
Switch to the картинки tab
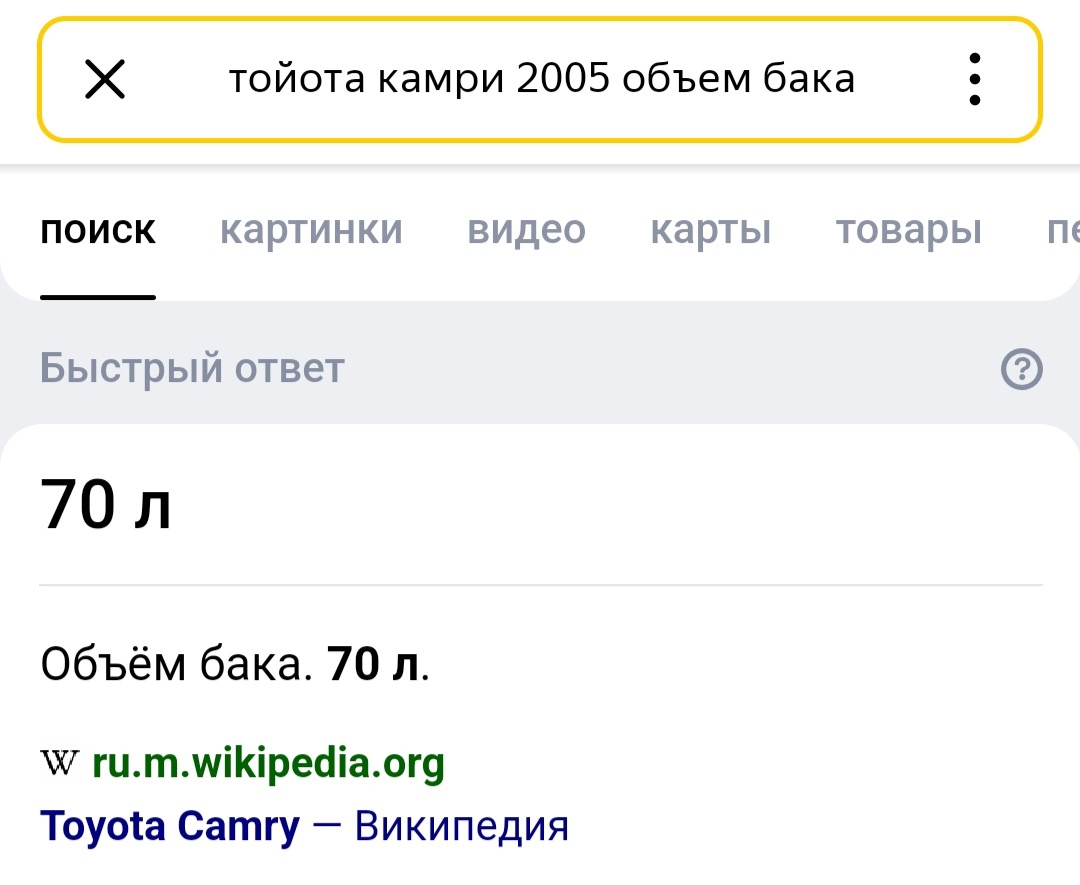point(311,231)
